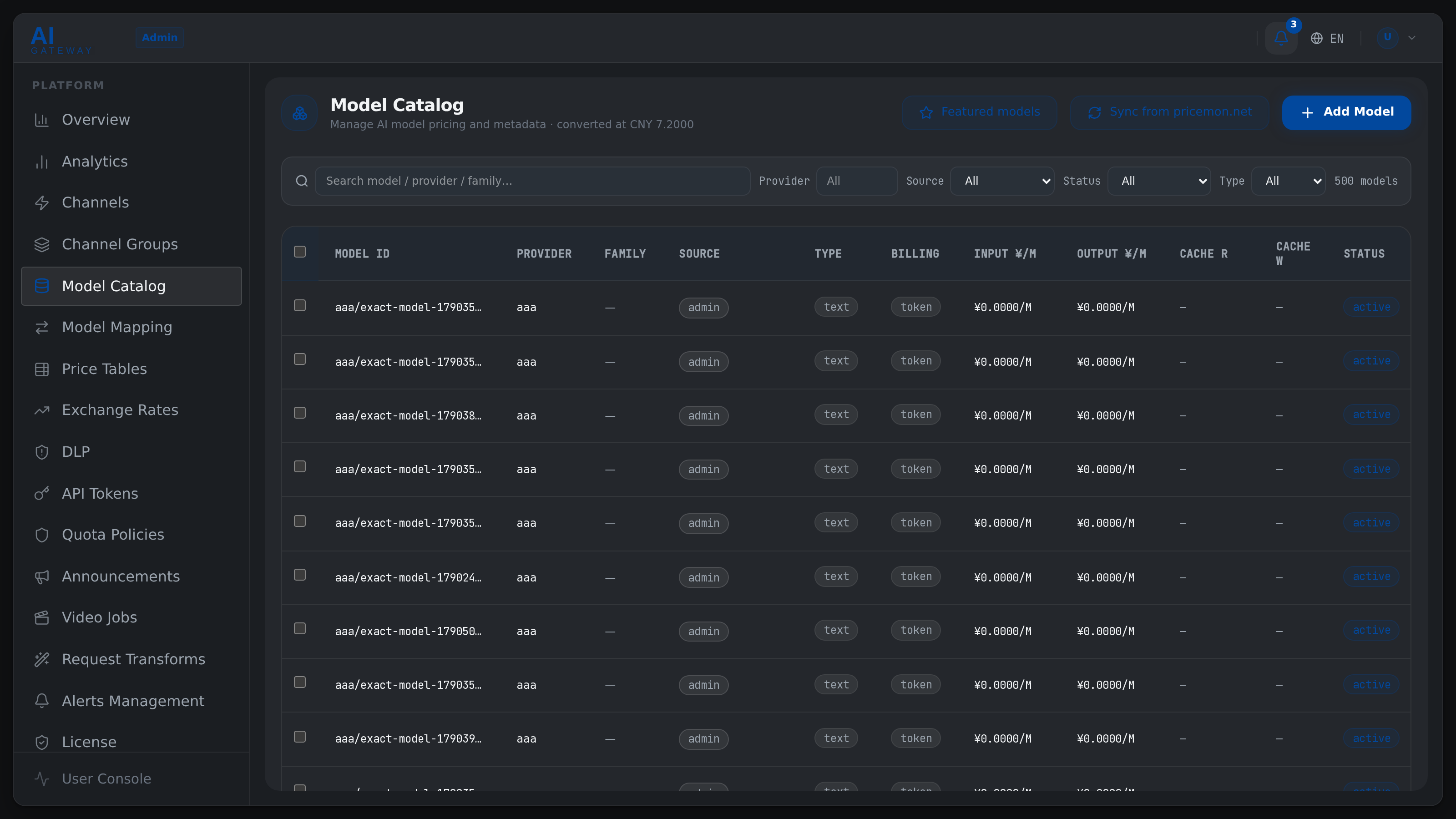Click the Exchange Rates trend icon

(42, 410)
